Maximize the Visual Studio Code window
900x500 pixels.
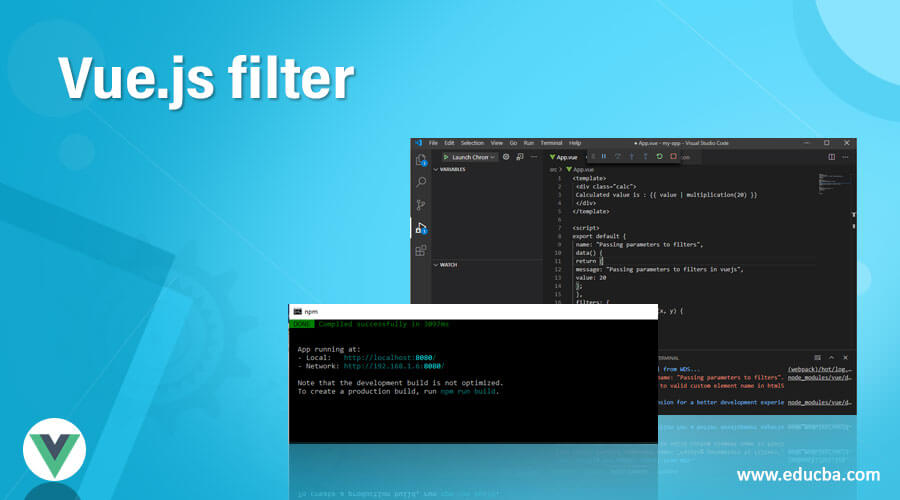point(827,143)
